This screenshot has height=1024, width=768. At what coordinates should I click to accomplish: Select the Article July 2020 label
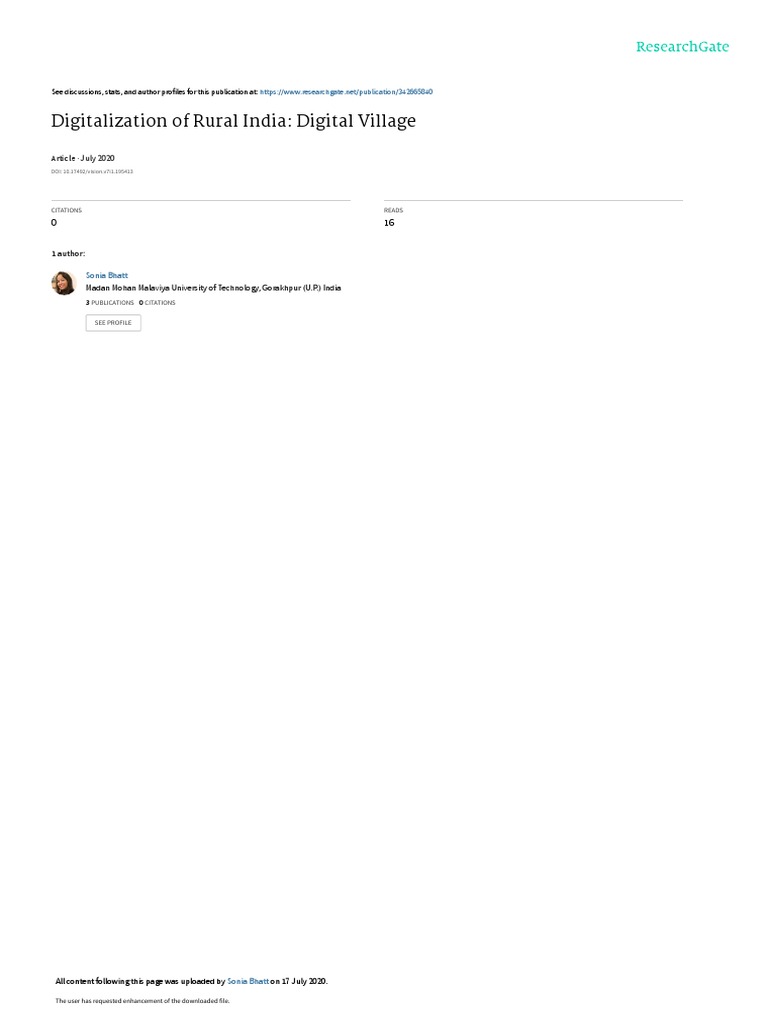coord(83,158)
